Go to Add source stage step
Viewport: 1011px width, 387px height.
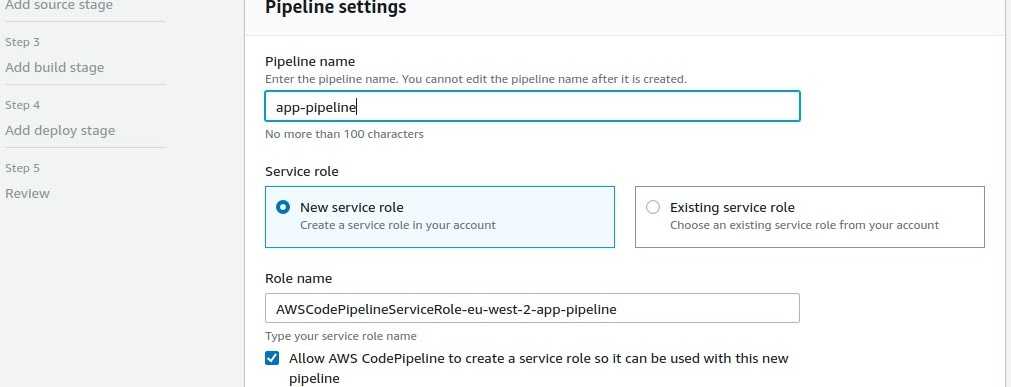pyautogui.click(x=59, y=5)
